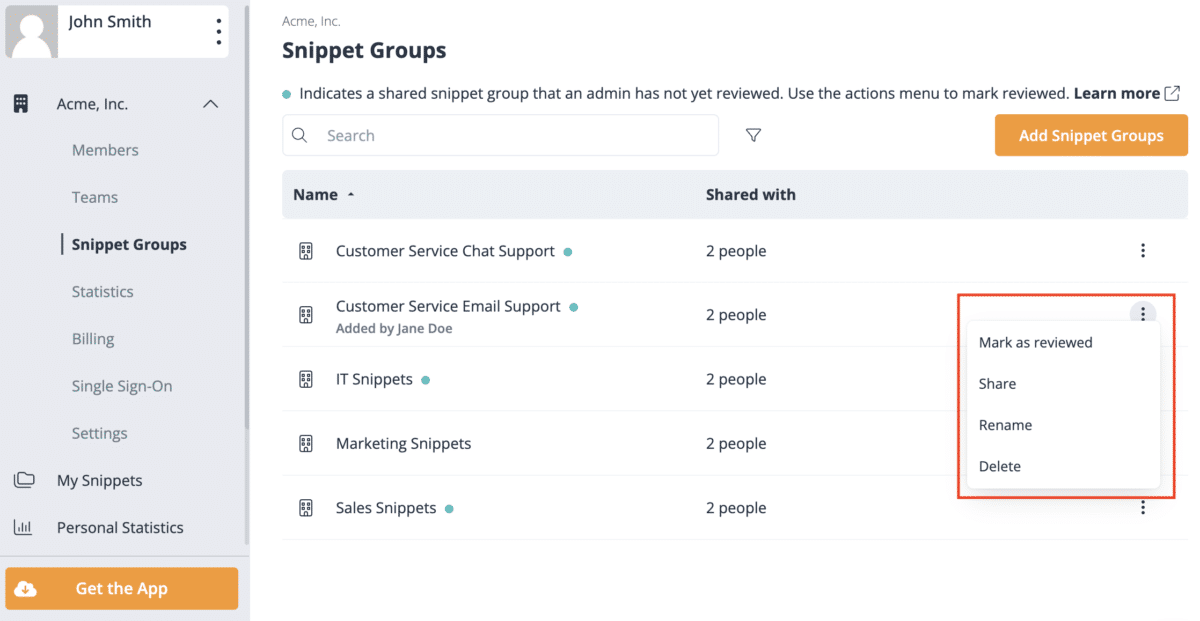The width and height of the screenshot is (1200, 621).
Task: Click the Customer Service Chat Support group icon
Action: click(306, 251)
